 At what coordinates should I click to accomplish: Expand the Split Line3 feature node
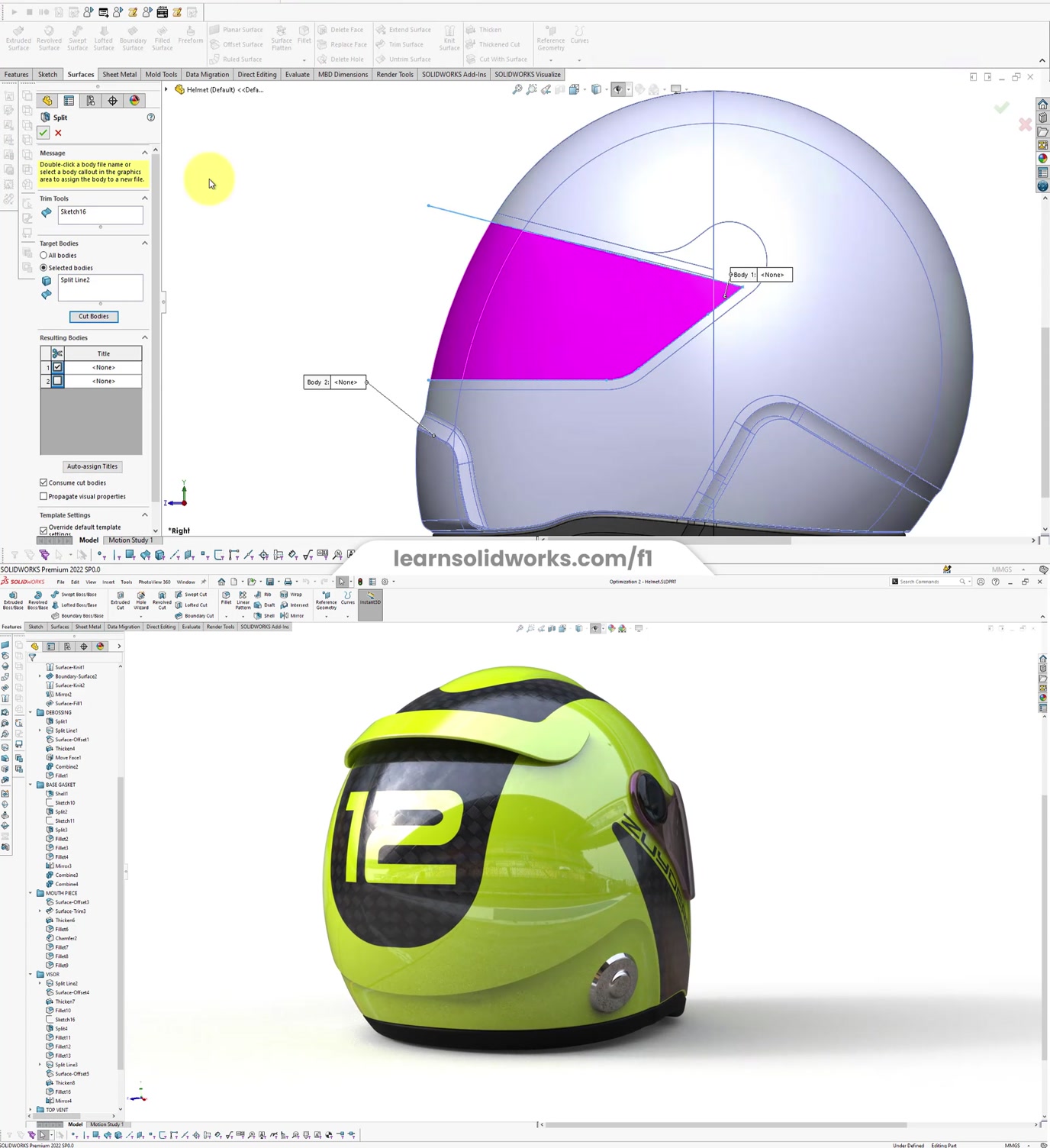coord(40,1065)
